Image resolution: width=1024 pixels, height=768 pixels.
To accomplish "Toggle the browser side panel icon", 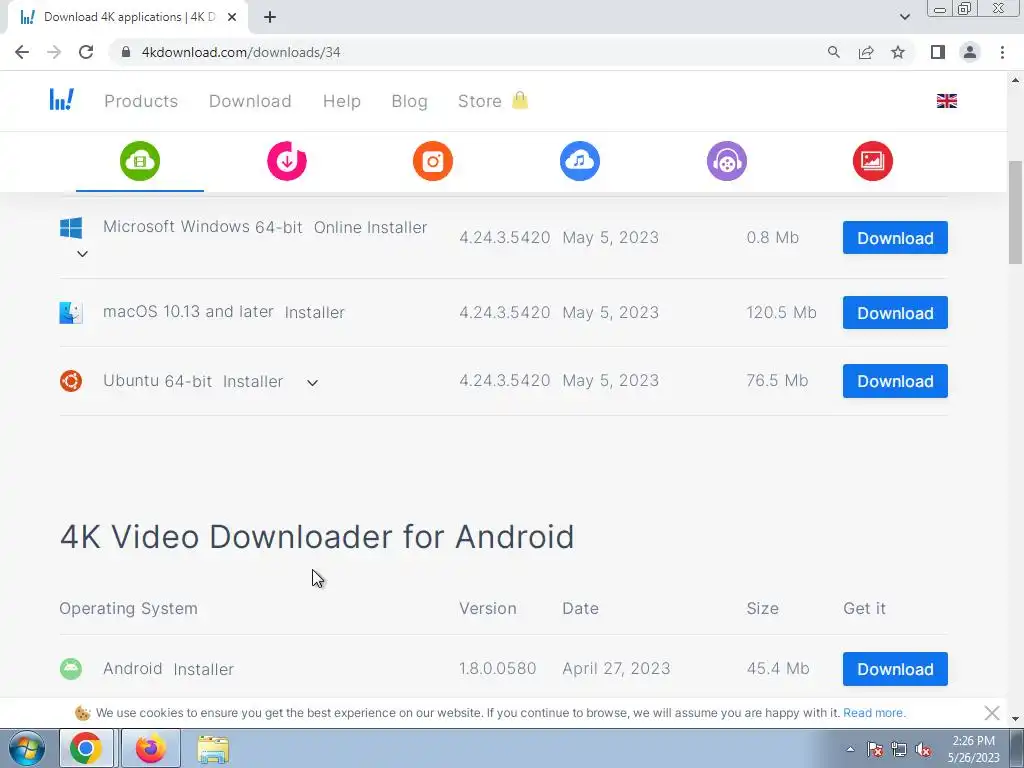I will (x=938, y=52).
